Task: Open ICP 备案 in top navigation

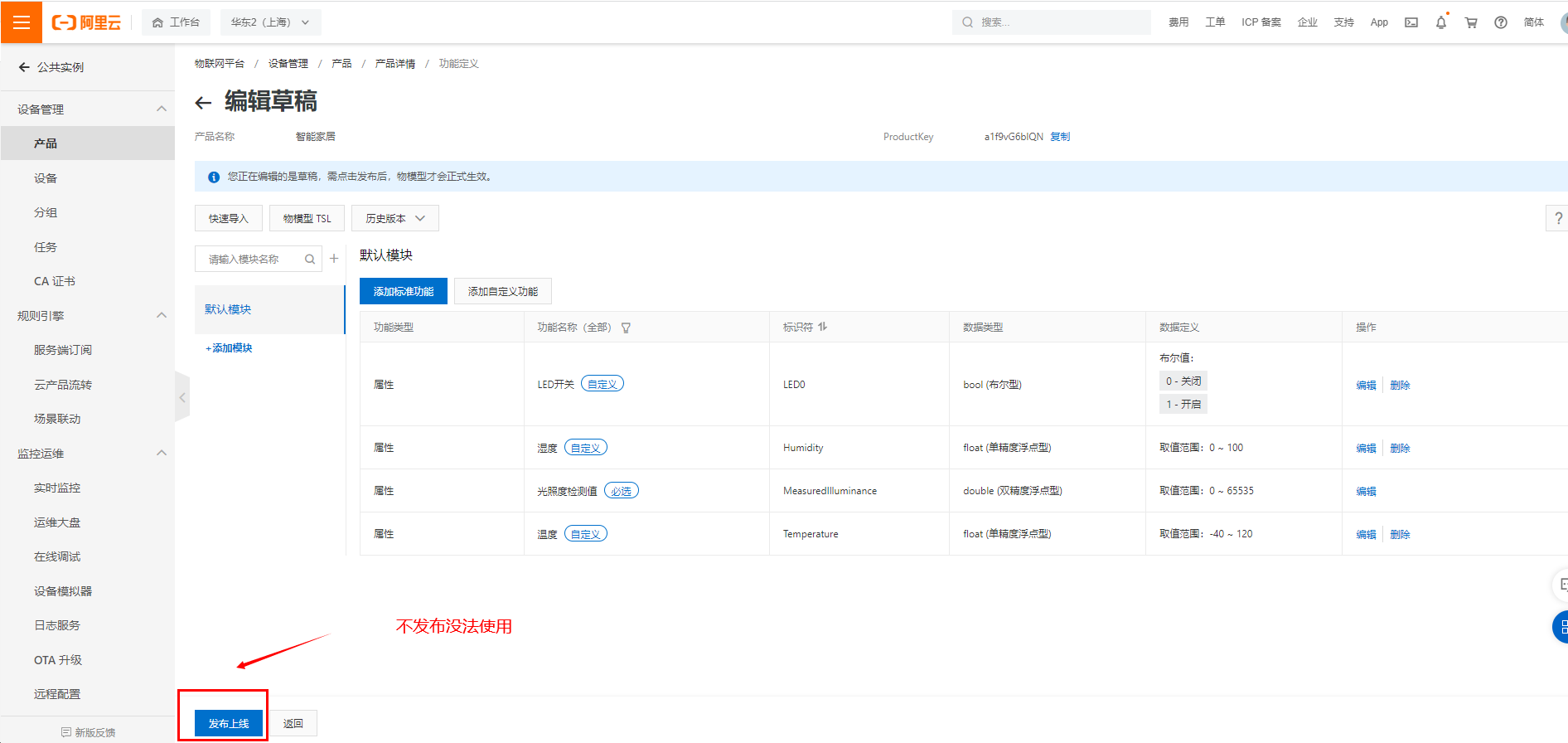Action: [x=1261, y=22]
